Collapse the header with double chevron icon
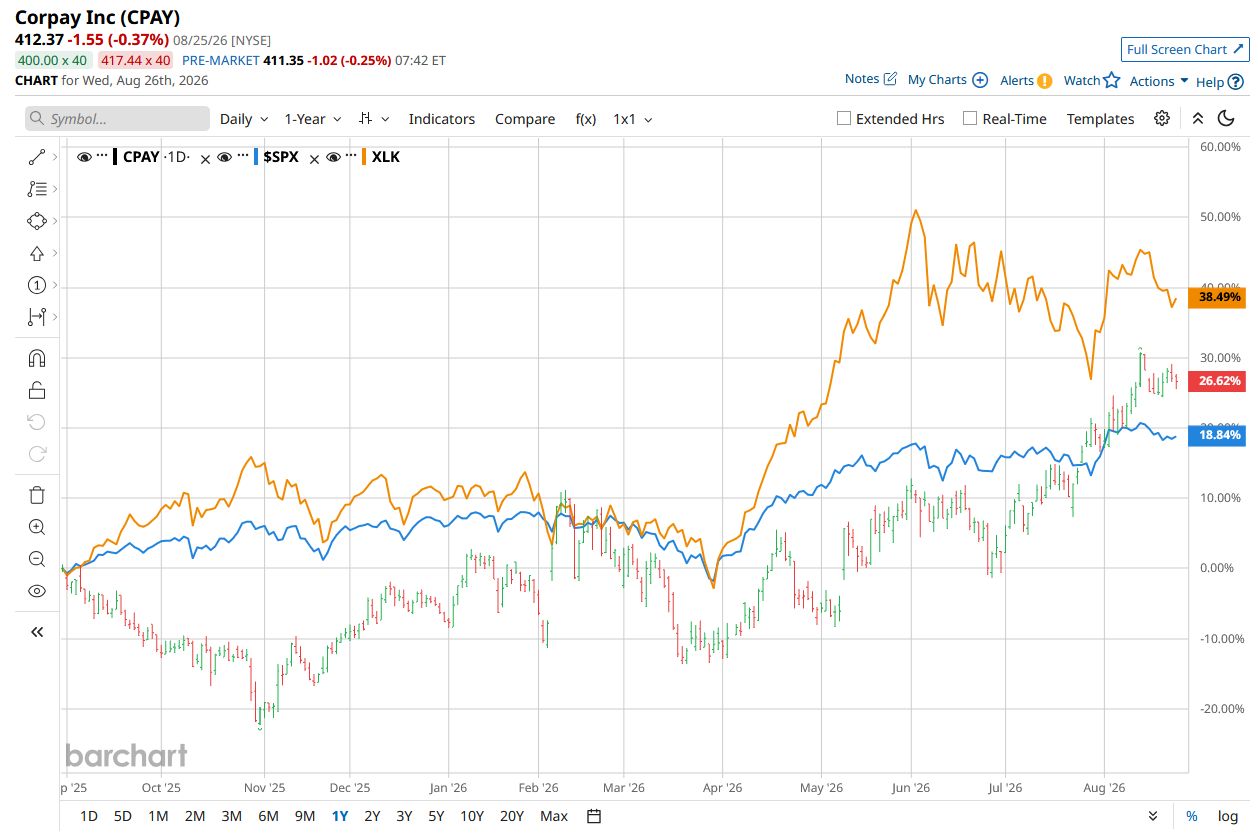1258x833 pixels. coord(1198,118)
